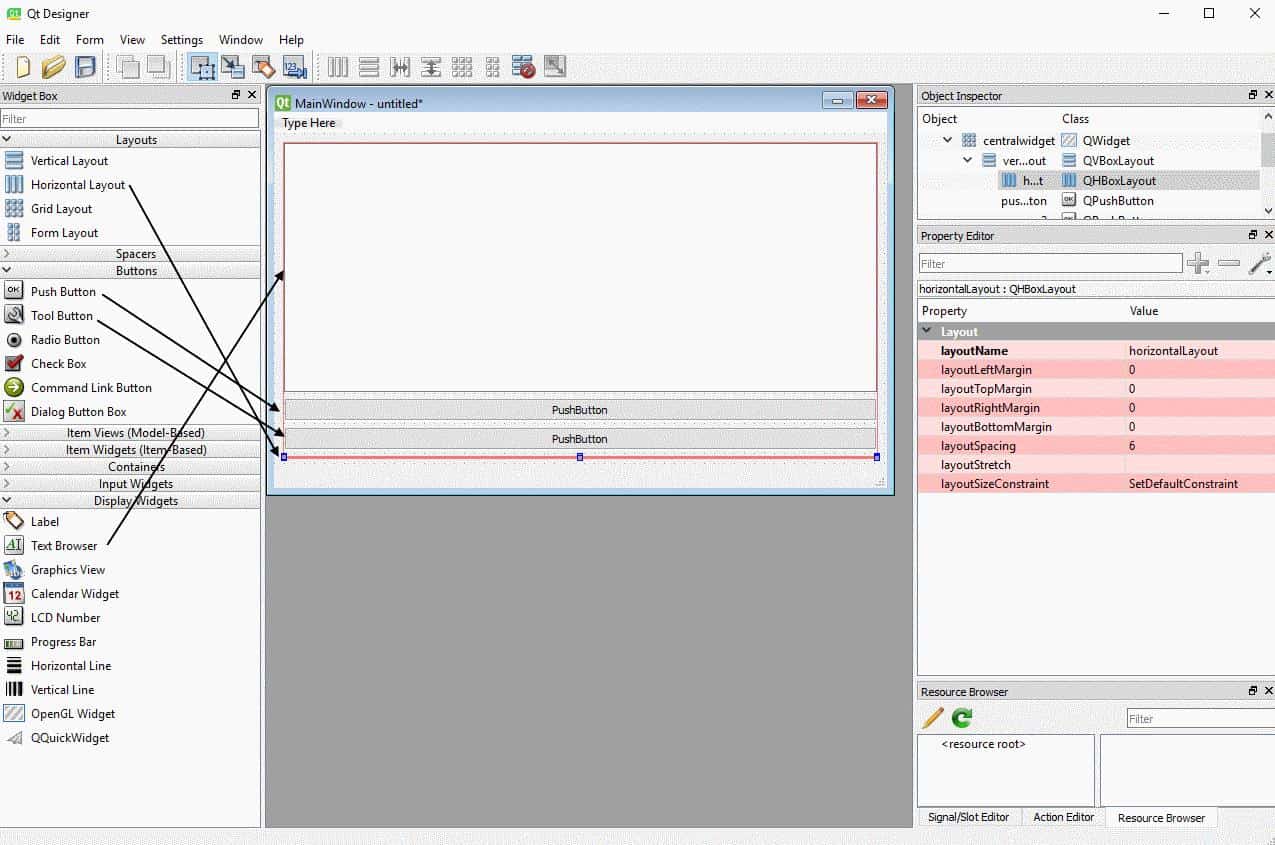Select the OpenGL Widget item

pos(73,714)
